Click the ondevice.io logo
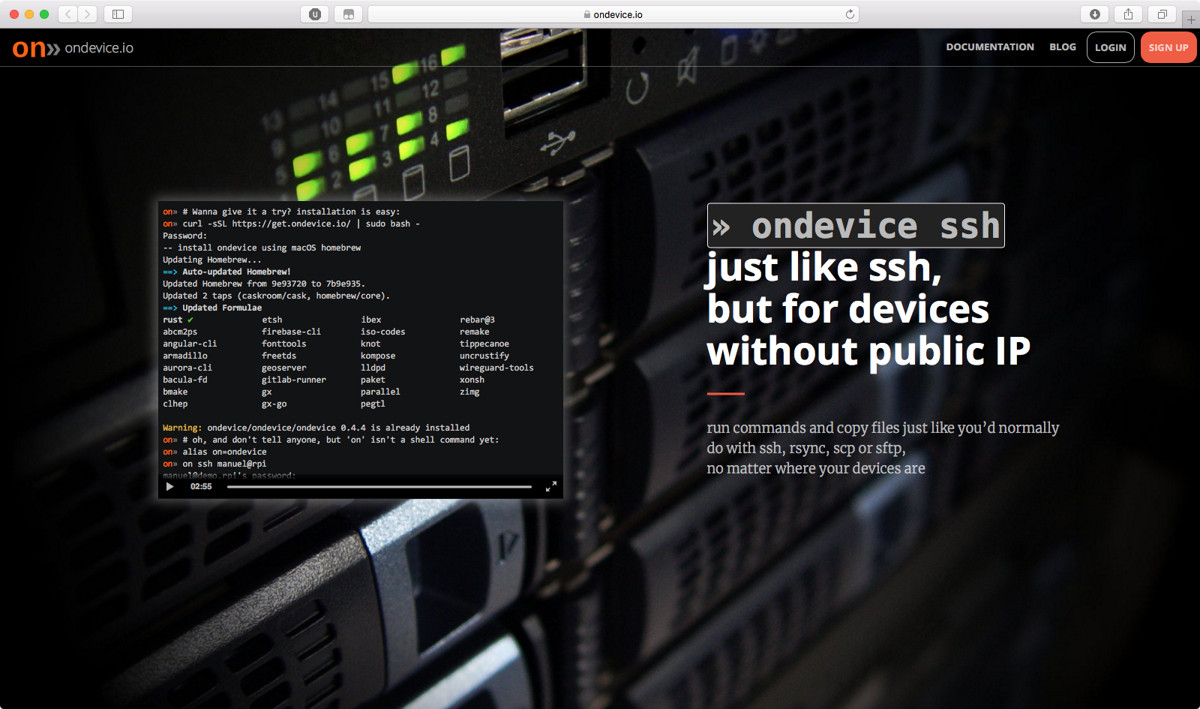The height and width of the screenshot is (709, 1200). click(72, 47)
